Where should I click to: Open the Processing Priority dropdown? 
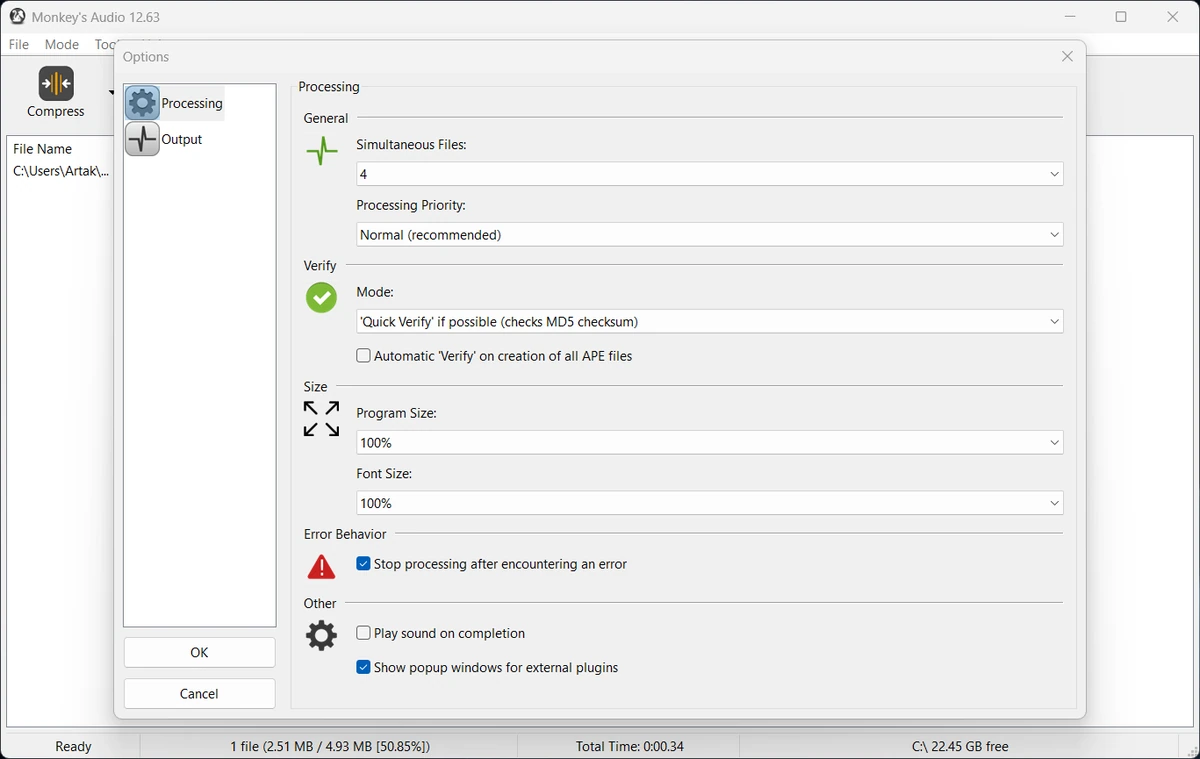point(710,235)
